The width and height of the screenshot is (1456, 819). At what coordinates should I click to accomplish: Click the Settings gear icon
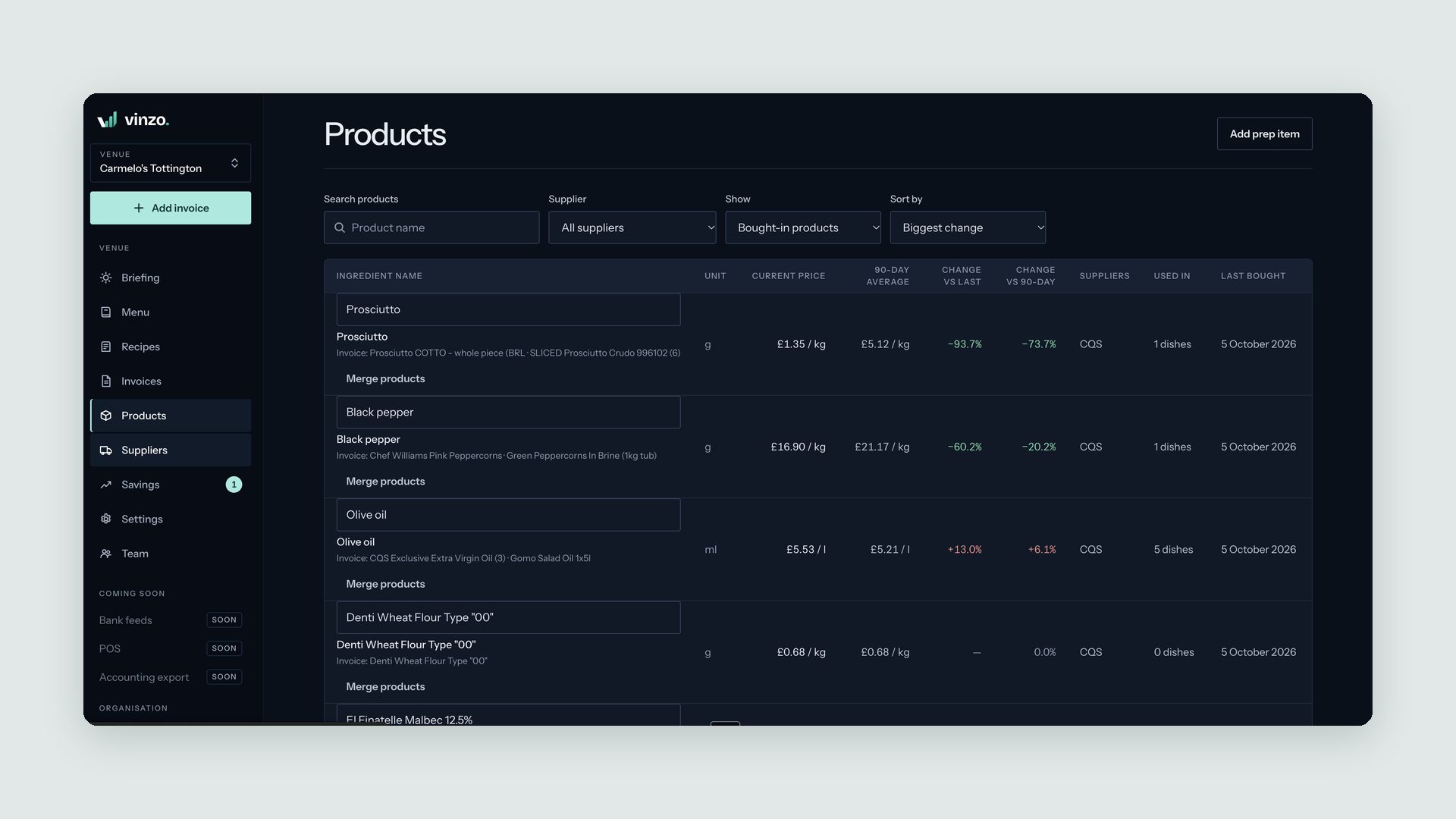pos(106,519)
